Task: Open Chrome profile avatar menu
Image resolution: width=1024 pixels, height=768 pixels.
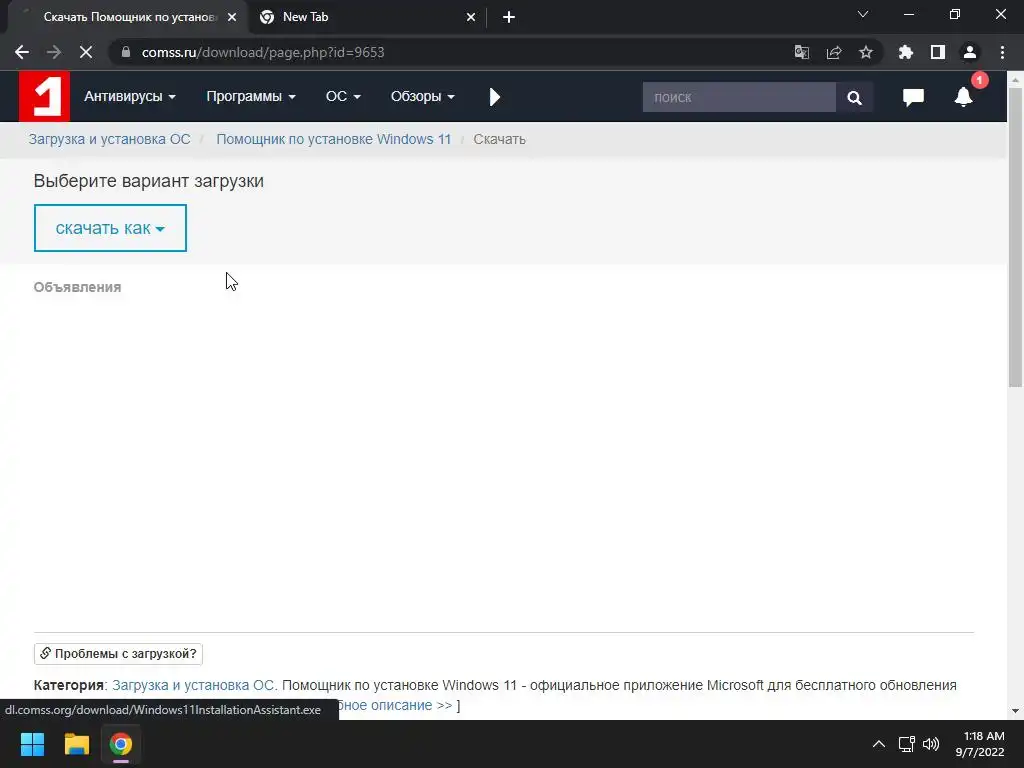Action: [x=970, y=52]
